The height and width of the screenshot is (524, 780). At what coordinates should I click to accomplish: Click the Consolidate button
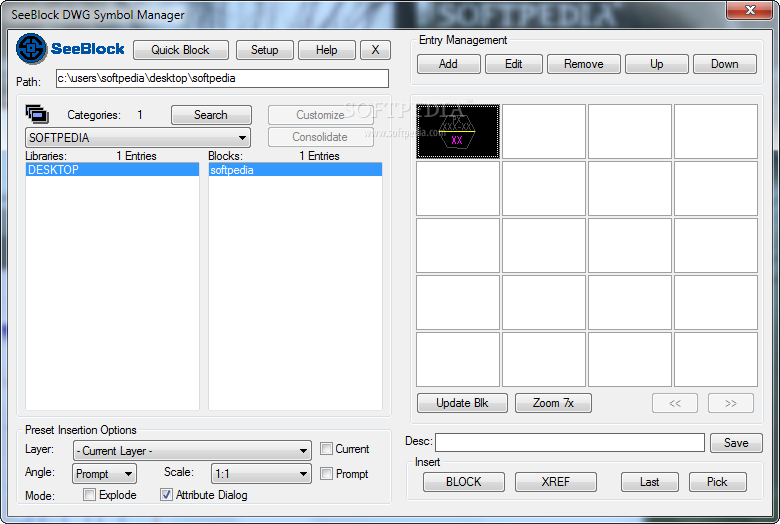pos(320,137)
